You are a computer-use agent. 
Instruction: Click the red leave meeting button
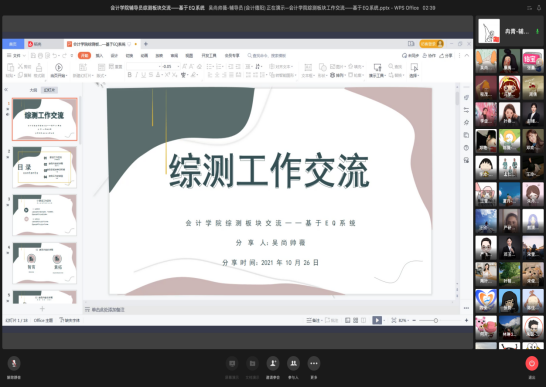(x=532, y=364)
